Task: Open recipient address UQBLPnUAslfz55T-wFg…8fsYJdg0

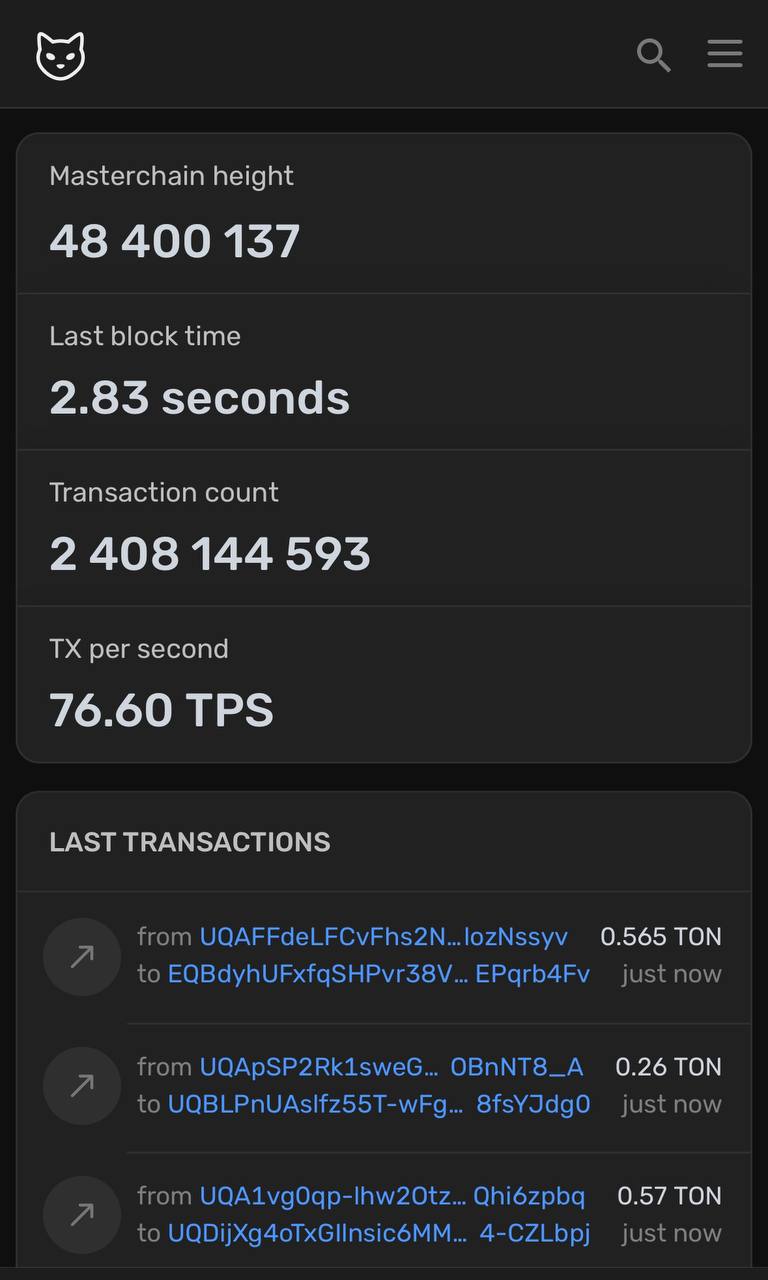Action: 379,1104
